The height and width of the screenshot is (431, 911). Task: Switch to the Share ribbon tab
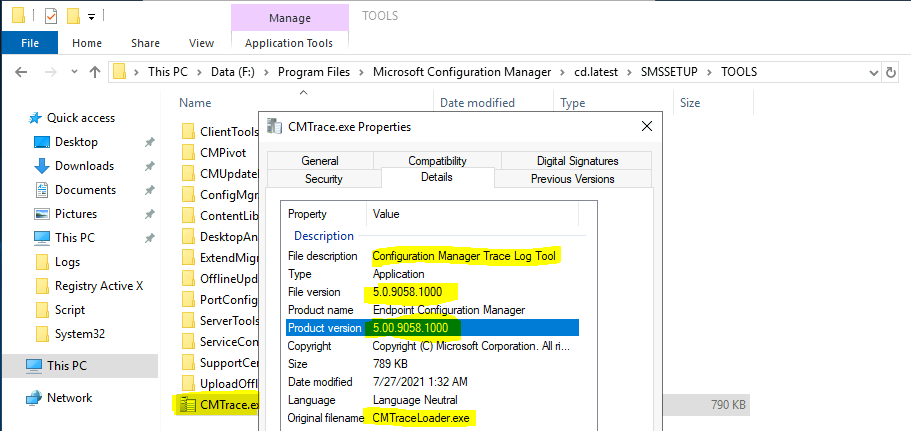145,43
